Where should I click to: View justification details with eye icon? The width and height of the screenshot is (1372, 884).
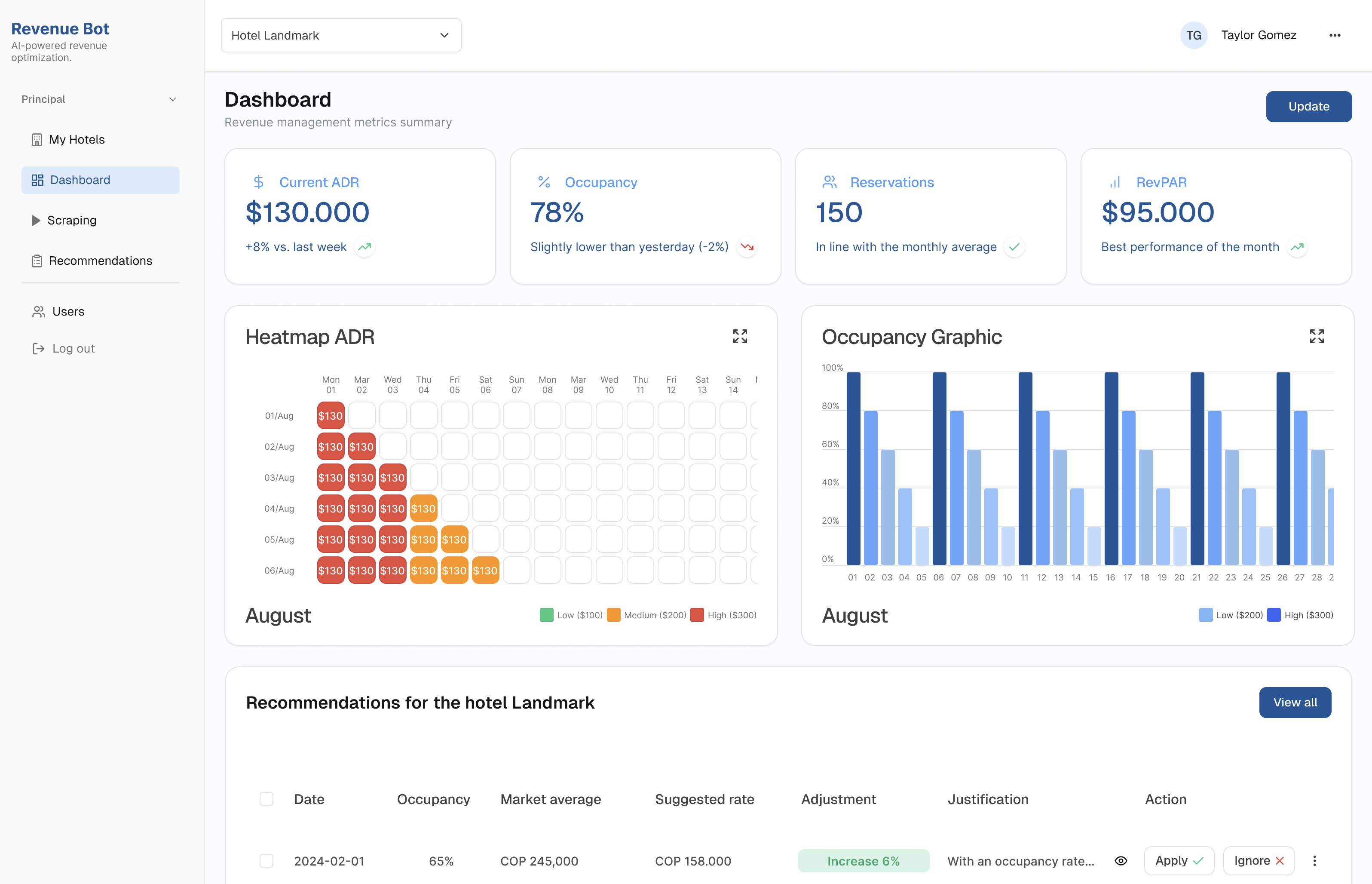click(x=1121, y=860)
